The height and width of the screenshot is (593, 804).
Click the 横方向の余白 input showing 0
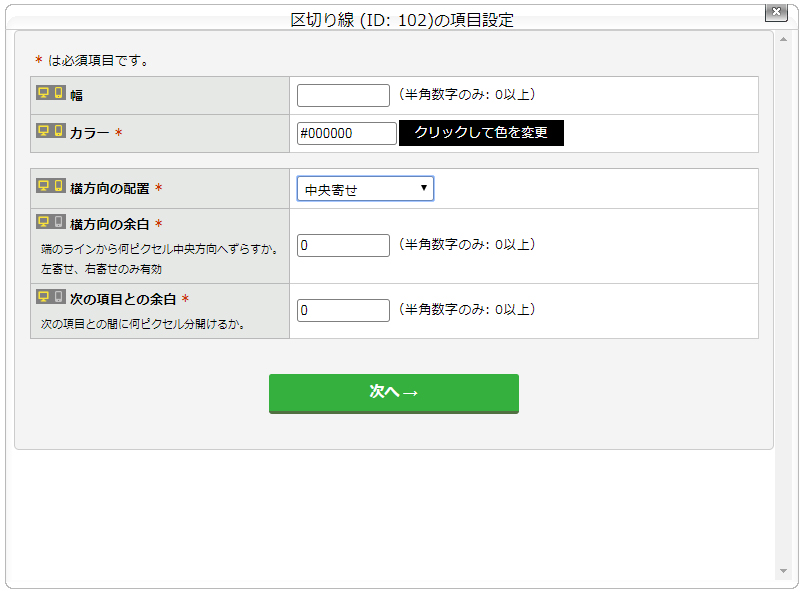tap(343, 245)
